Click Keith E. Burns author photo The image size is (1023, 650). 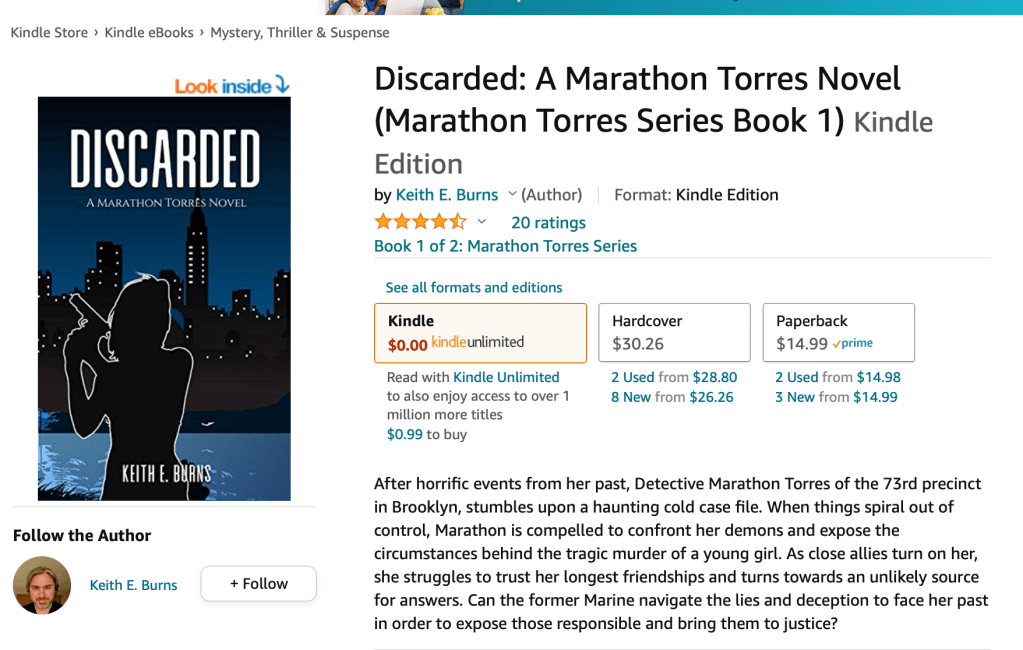click(42, 585)
